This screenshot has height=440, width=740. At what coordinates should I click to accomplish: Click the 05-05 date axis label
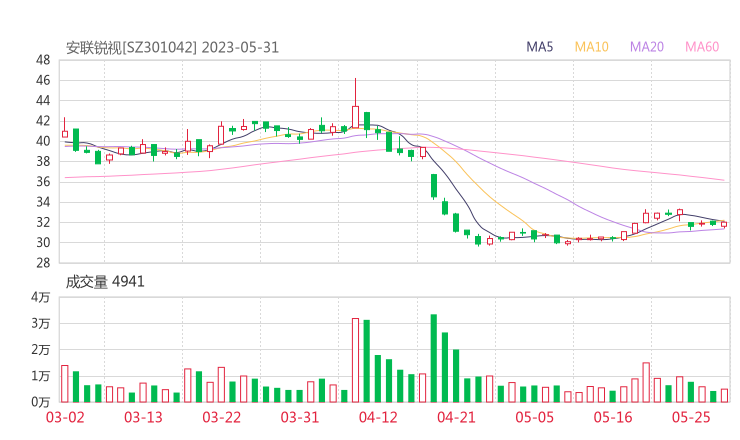click(x=535, y=417)
